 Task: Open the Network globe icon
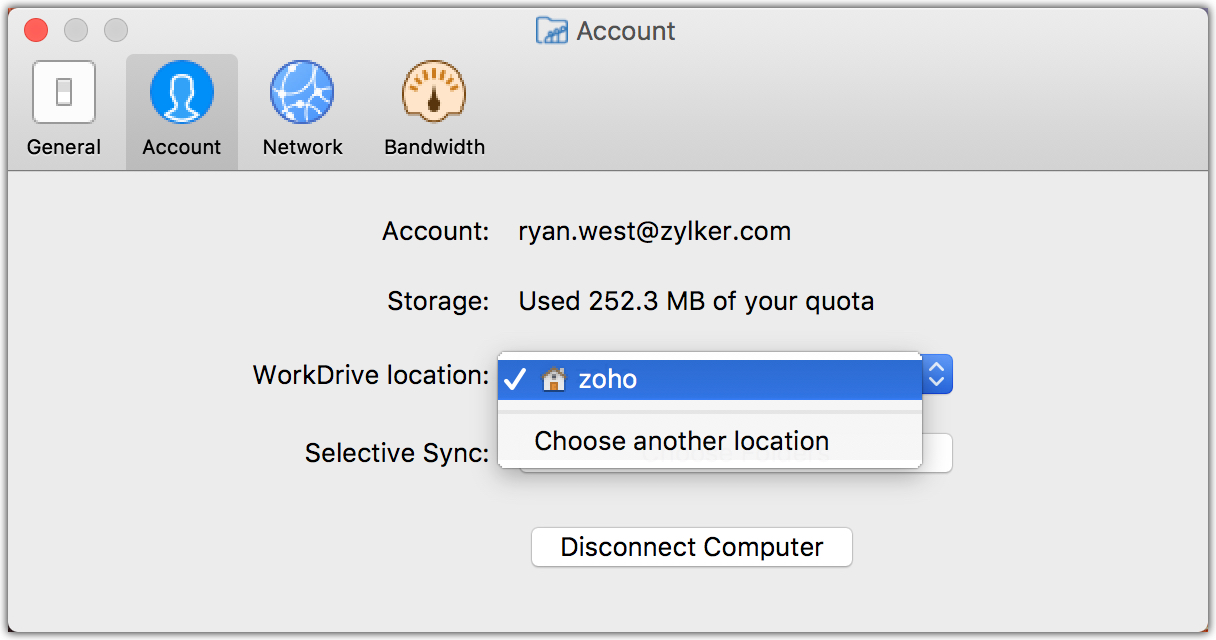302,93
